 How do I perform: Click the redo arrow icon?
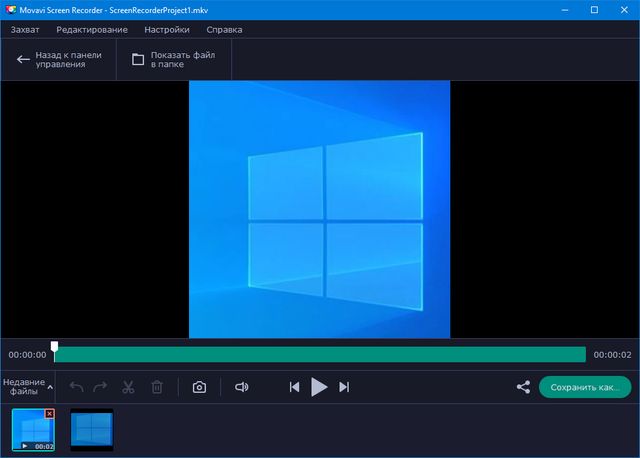click(100, 387)
